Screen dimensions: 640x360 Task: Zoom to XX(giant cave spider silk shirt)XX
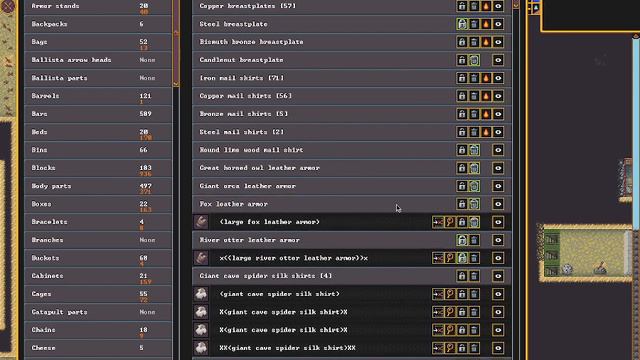(438, 348)
